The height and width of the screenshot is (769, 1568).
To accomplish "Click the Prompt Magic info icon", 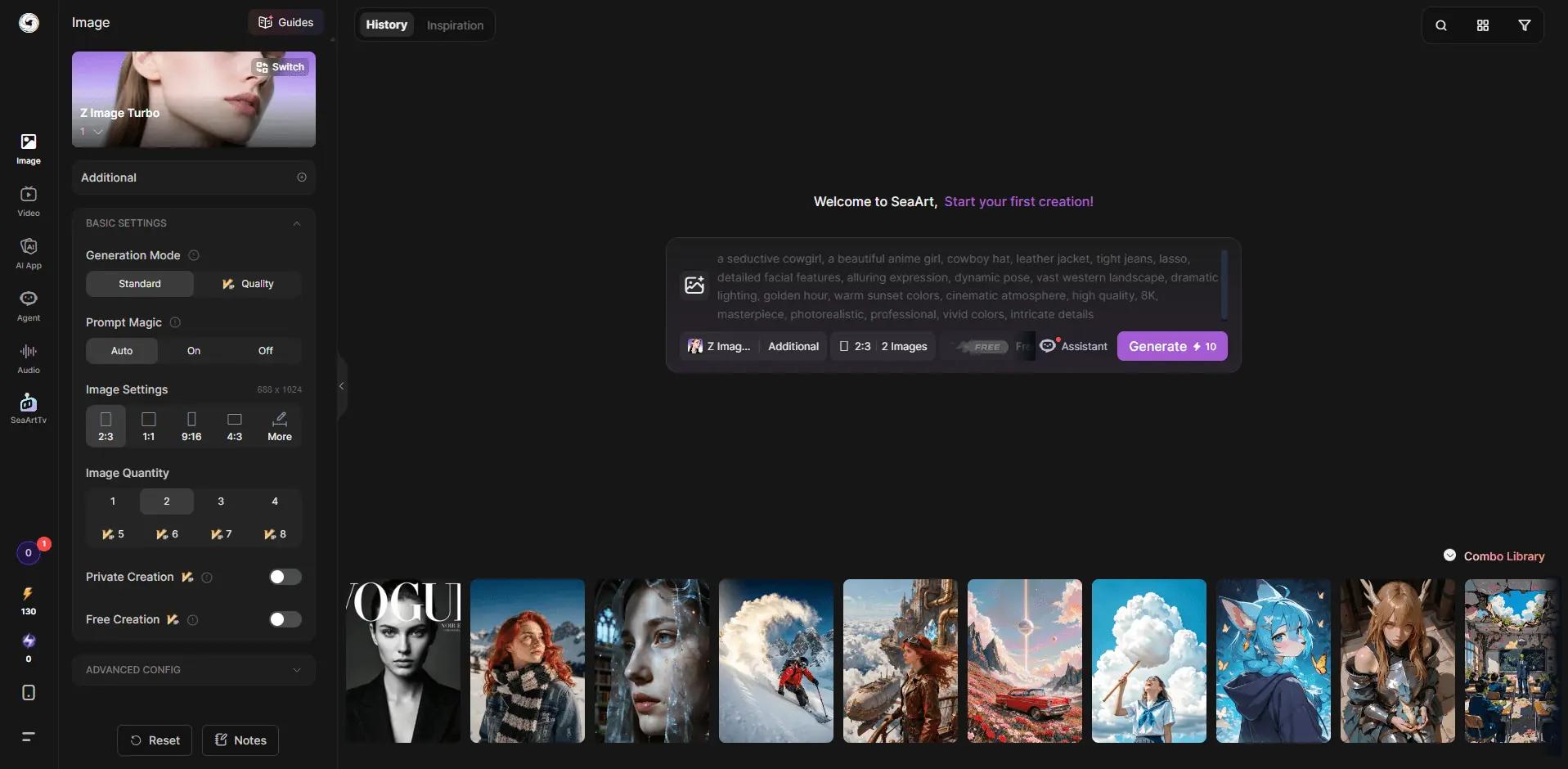I will pyautogui.click(x=175, y=322).
